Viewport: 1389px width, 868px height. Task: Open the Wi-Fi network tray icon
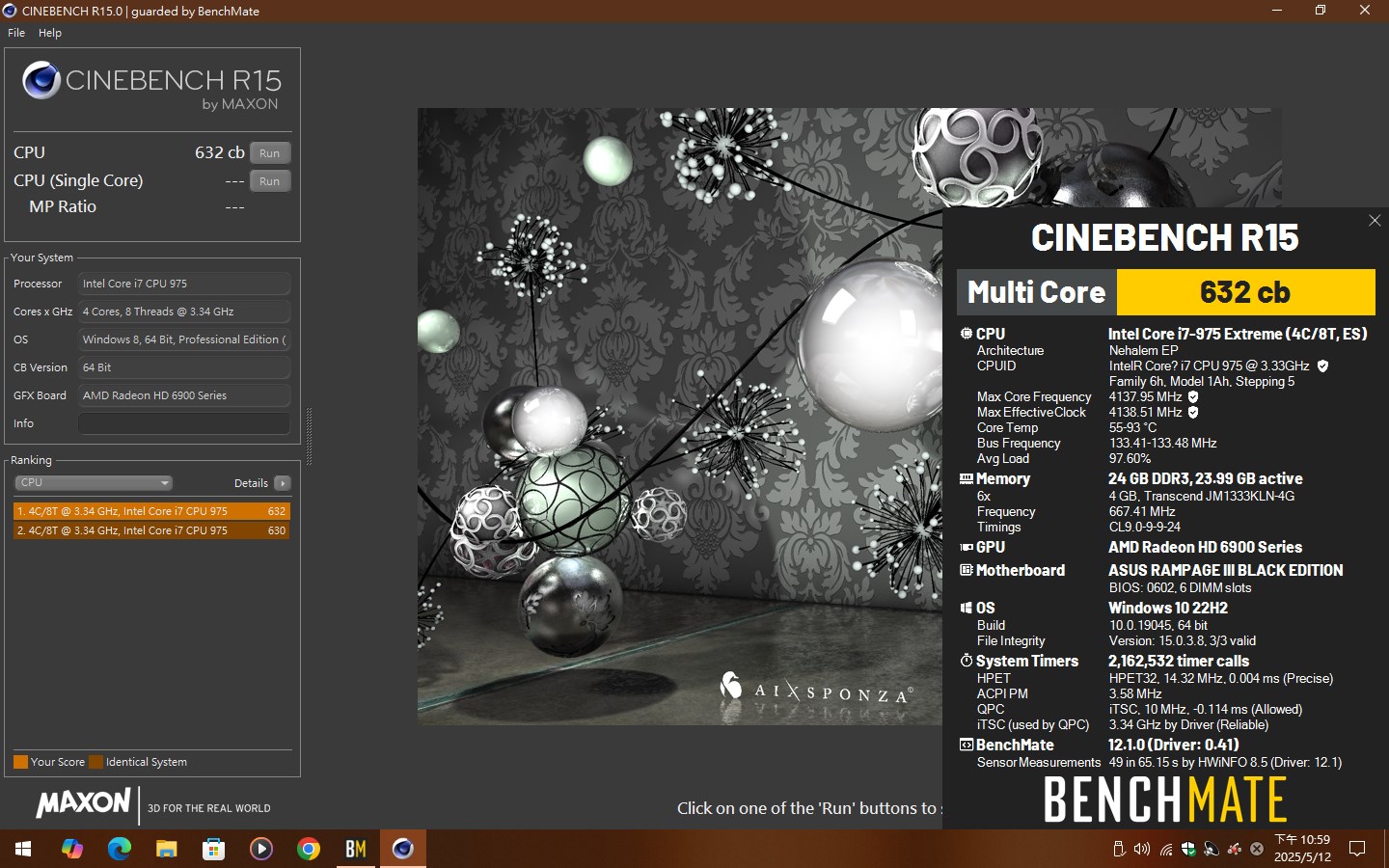(x=1166, y=849)
